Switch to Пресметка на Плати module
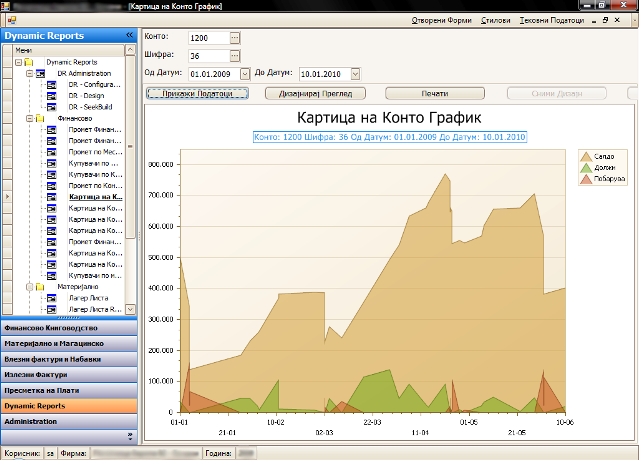This screenshot has height=460, width=640. [69, 391]
